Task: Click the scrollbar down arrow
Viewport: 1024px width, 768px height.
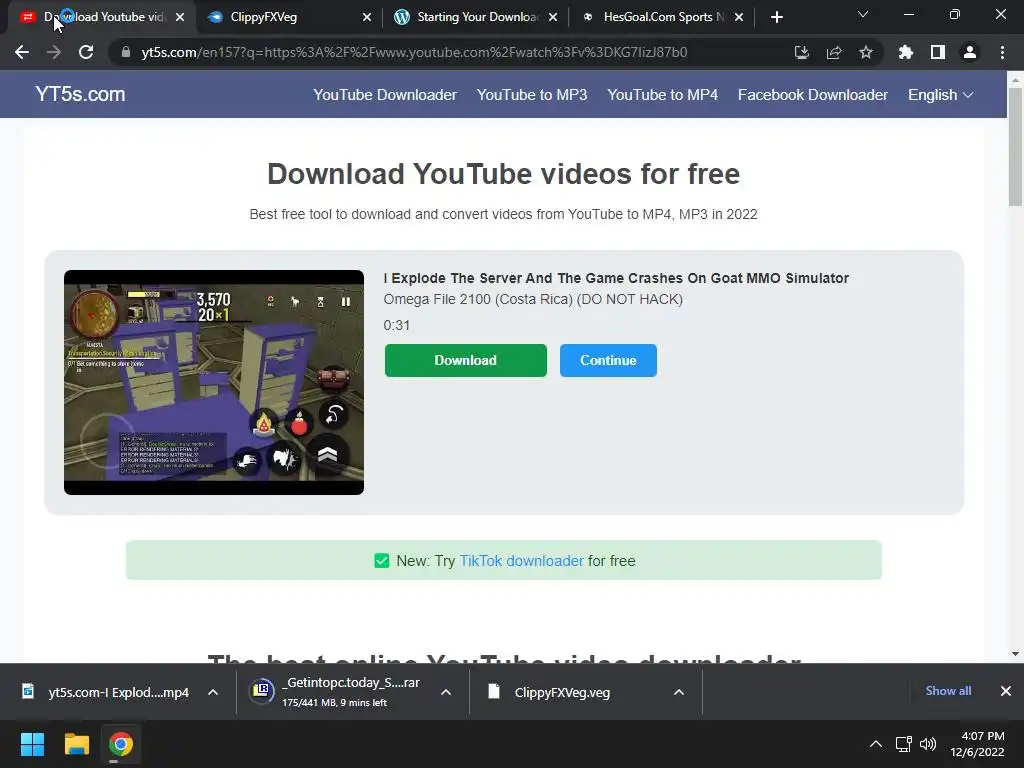Action: pos(1015,654)
